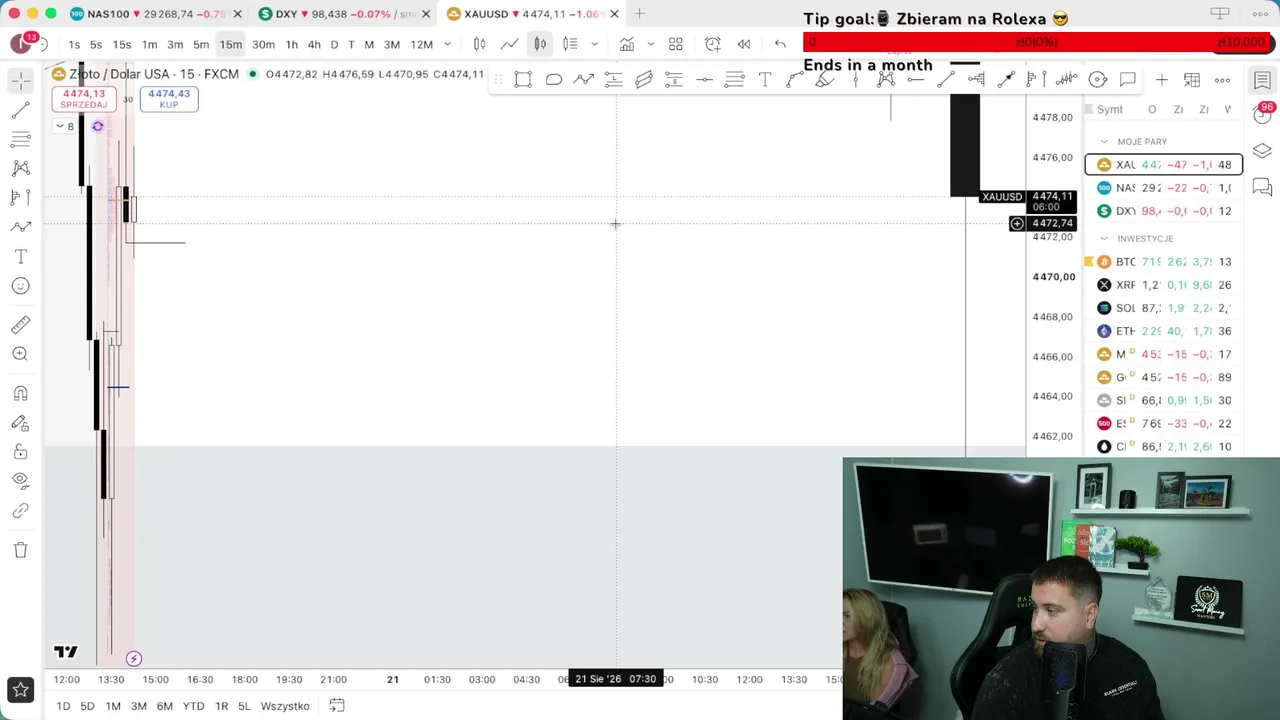
Task: Select the 1M date range button
Action: coord(113,706)
